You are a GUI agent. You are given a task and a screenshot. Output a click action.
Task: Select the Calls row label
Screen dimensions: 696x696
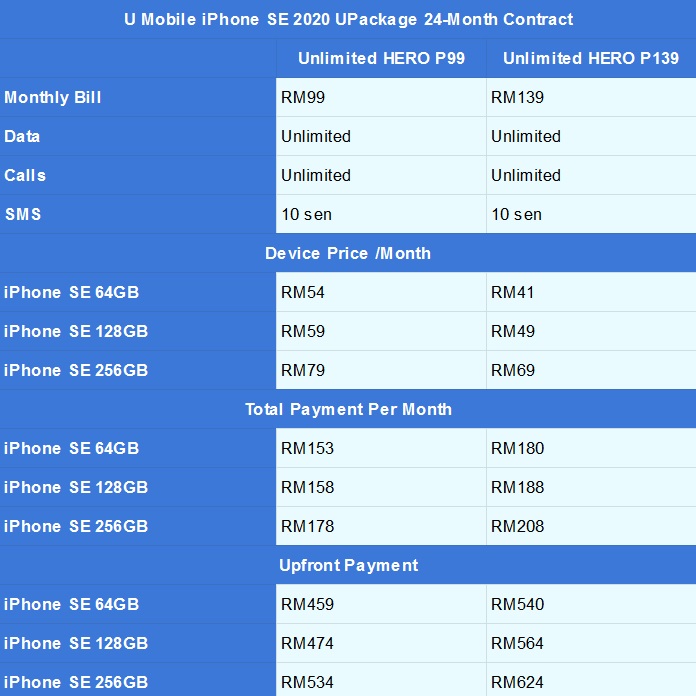point(25,175)
